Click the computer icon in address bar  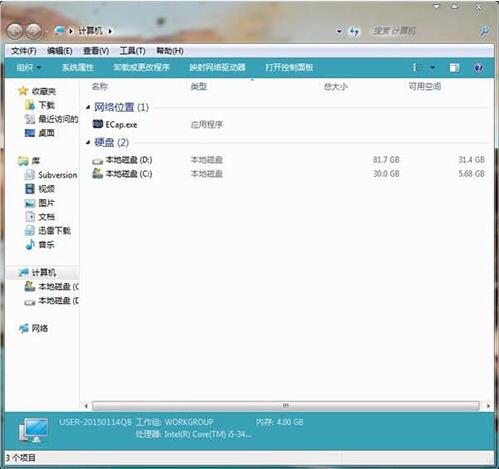[60, 31]
